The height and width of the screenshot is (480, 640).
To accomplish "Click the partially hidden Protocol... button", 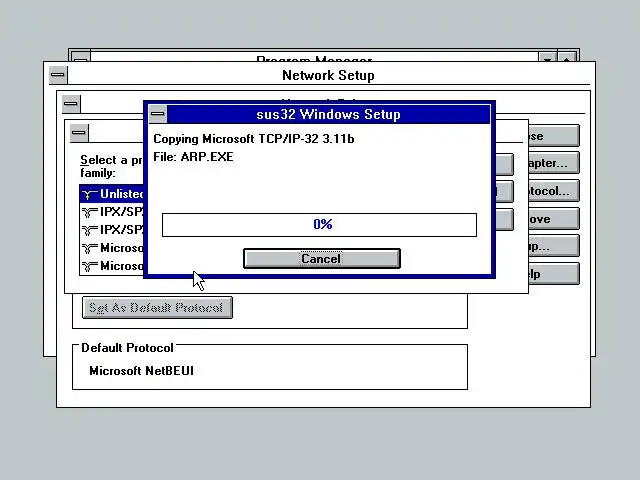I will coord(554,191).
